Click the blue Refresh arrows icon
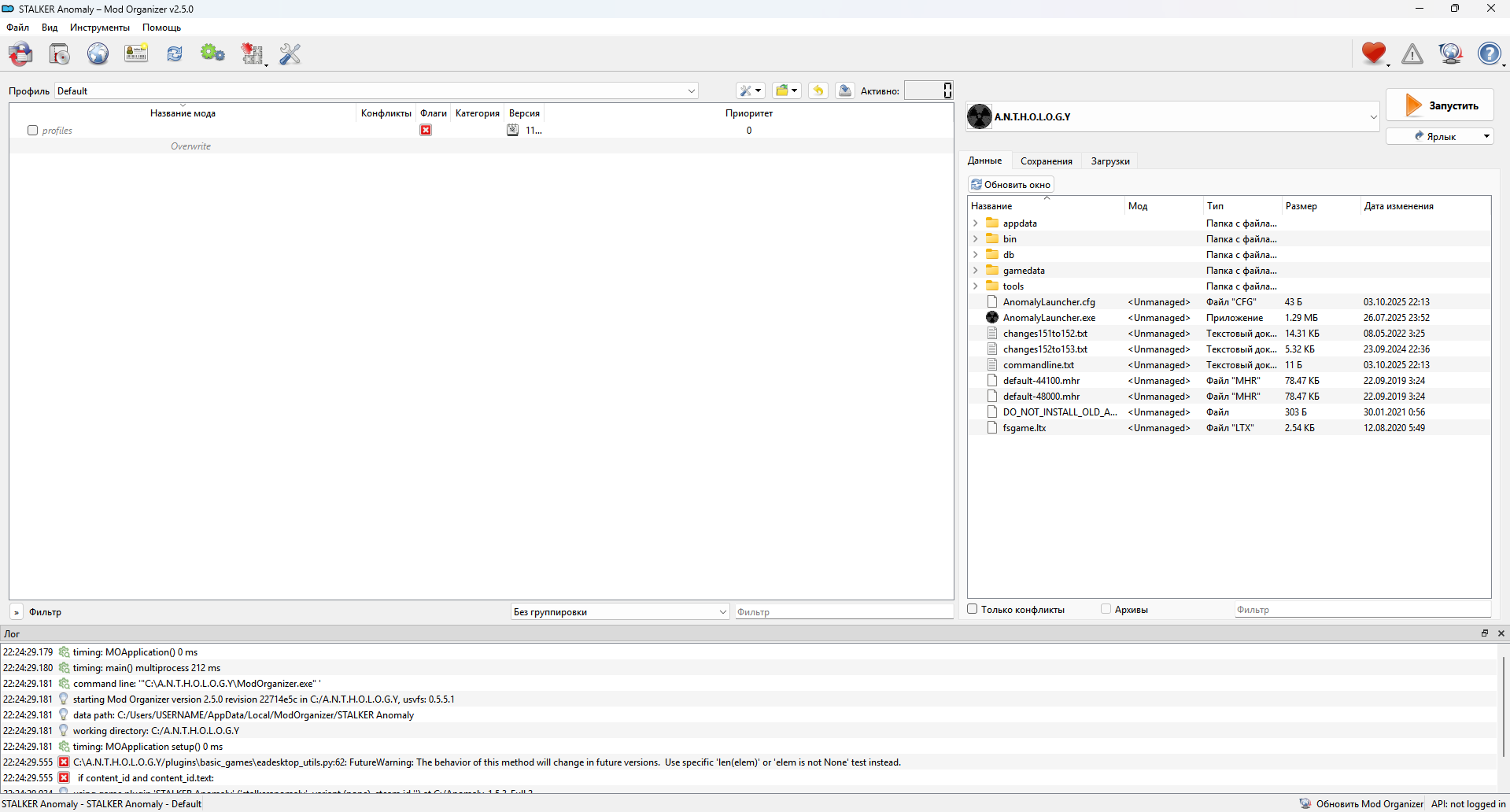This screenshot has height=812, width=1510. click(x=175, y=54)
